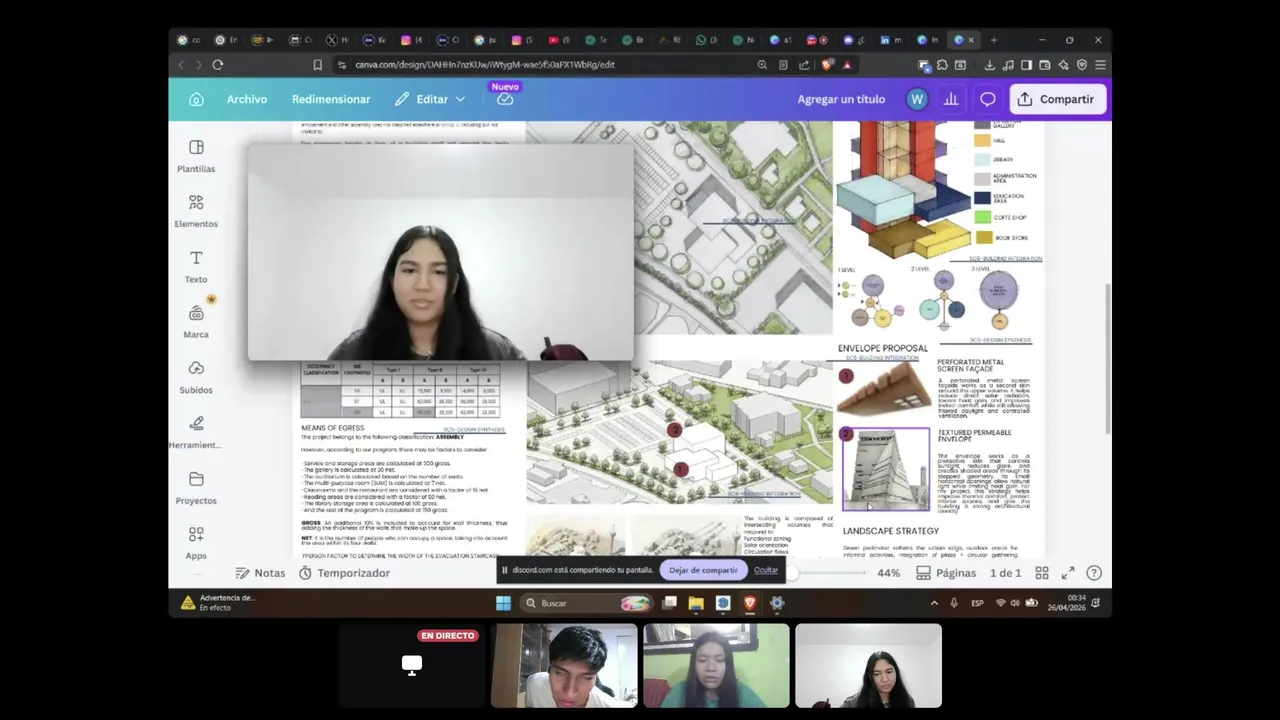Open the Texto sidebar panel
Screen dimensions: 1280x720
point(196,266)
